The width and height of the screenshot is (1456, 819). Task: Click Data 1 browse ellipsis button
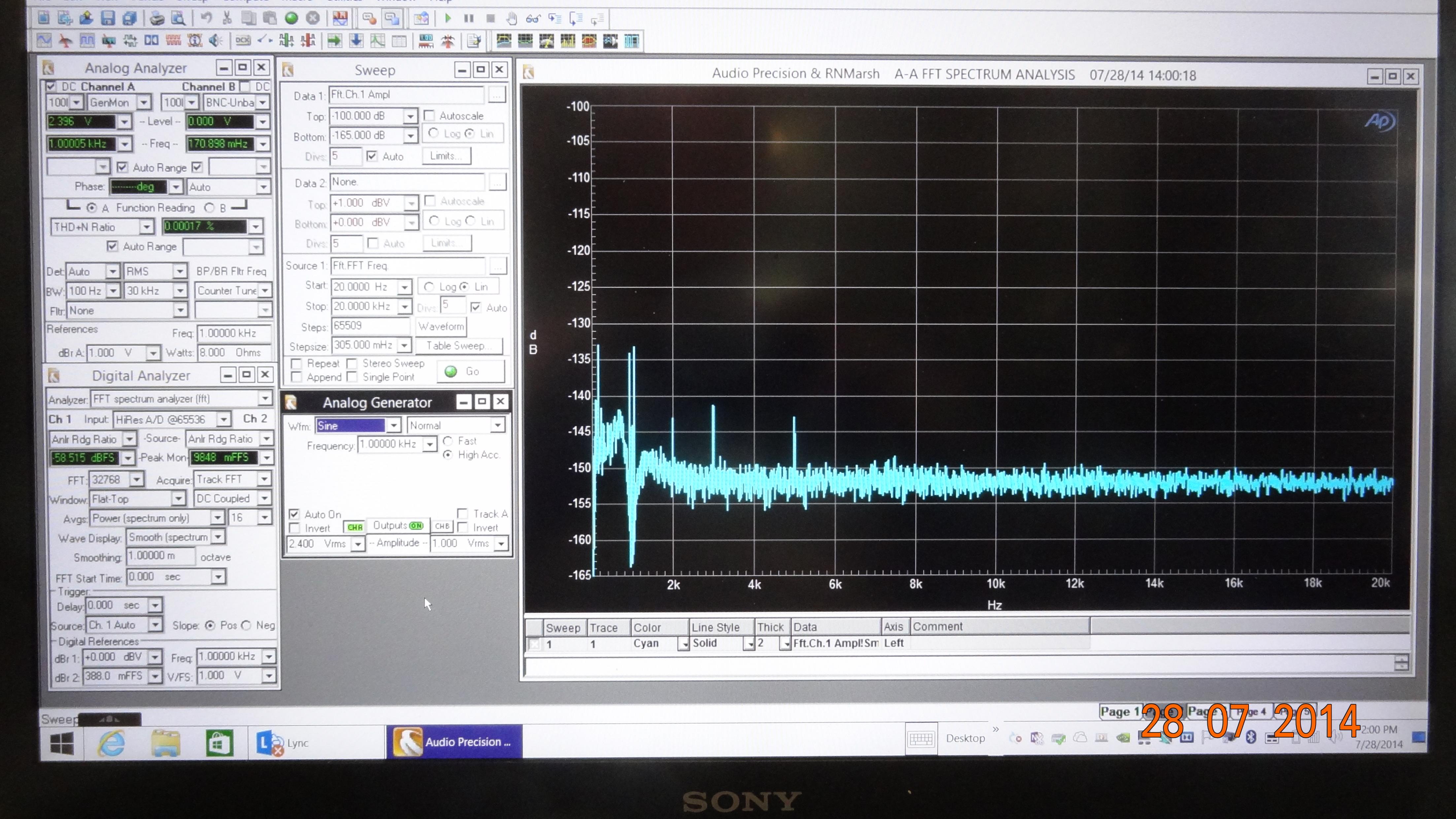497,94
